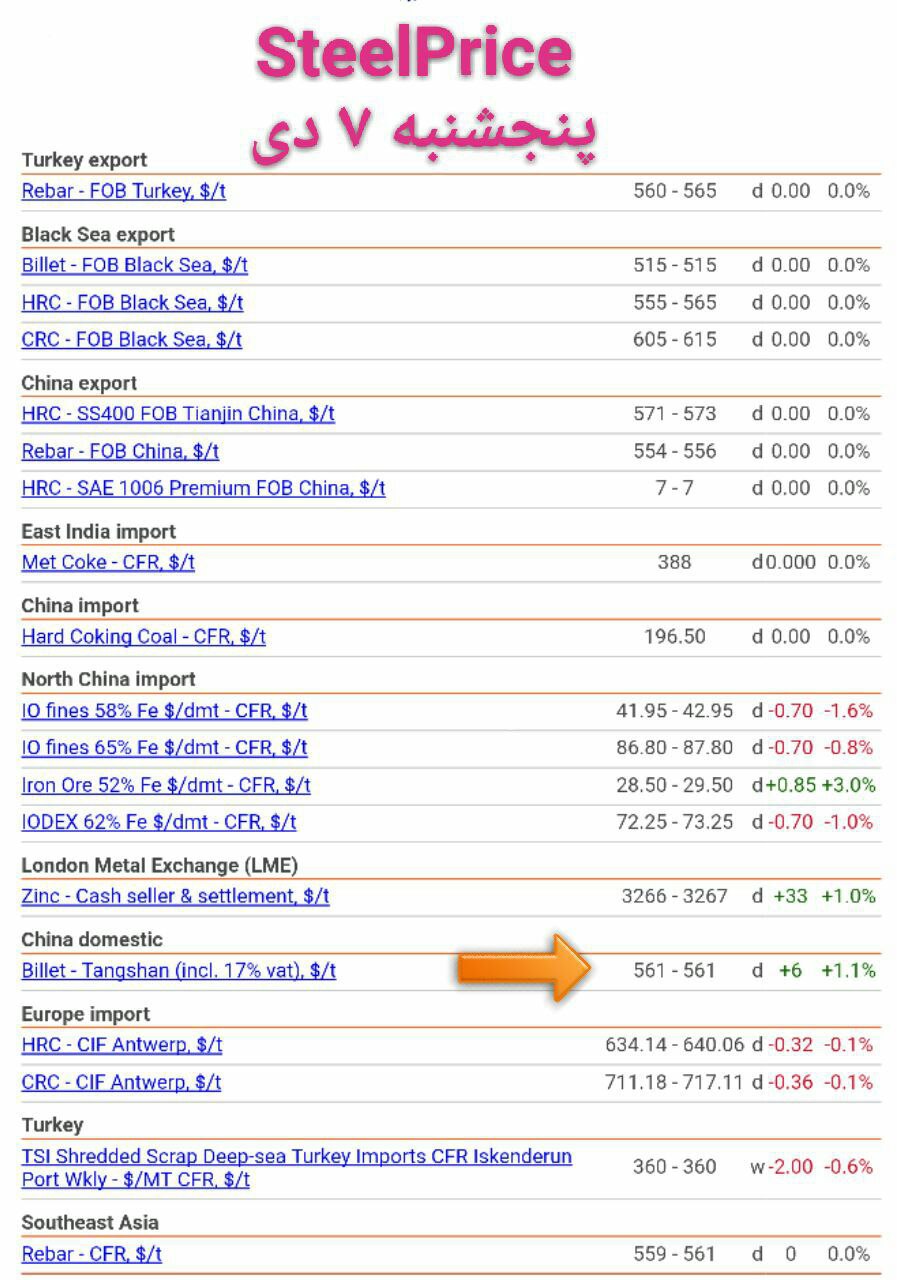897x1280 pixels.
Task: Click the Southeast Asia heading
Action: pyautogui.click(x=90, y=1222)
